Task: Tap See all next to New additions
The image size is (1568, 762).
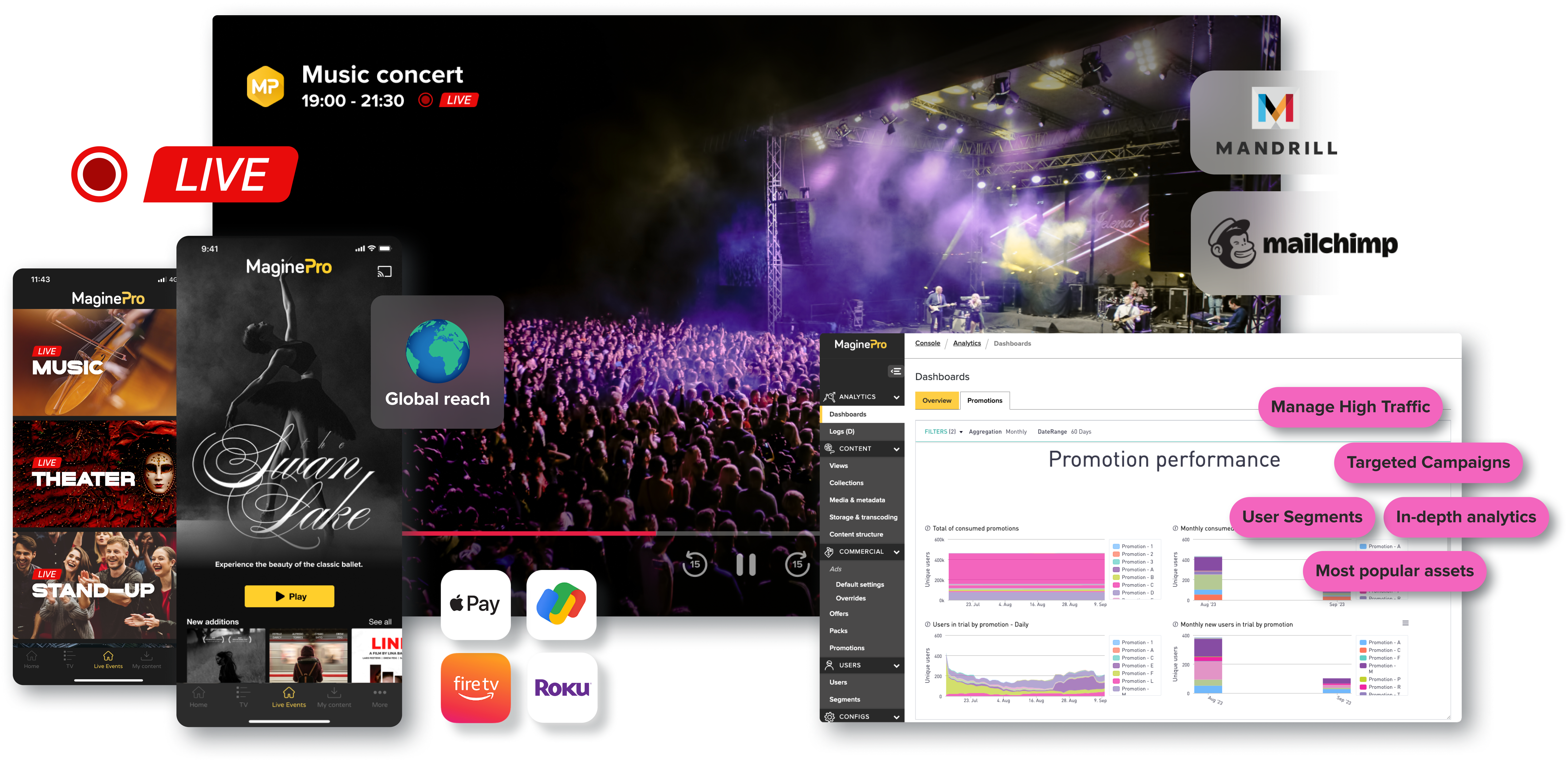Action: pyautogui.click(x=380, y=622)
